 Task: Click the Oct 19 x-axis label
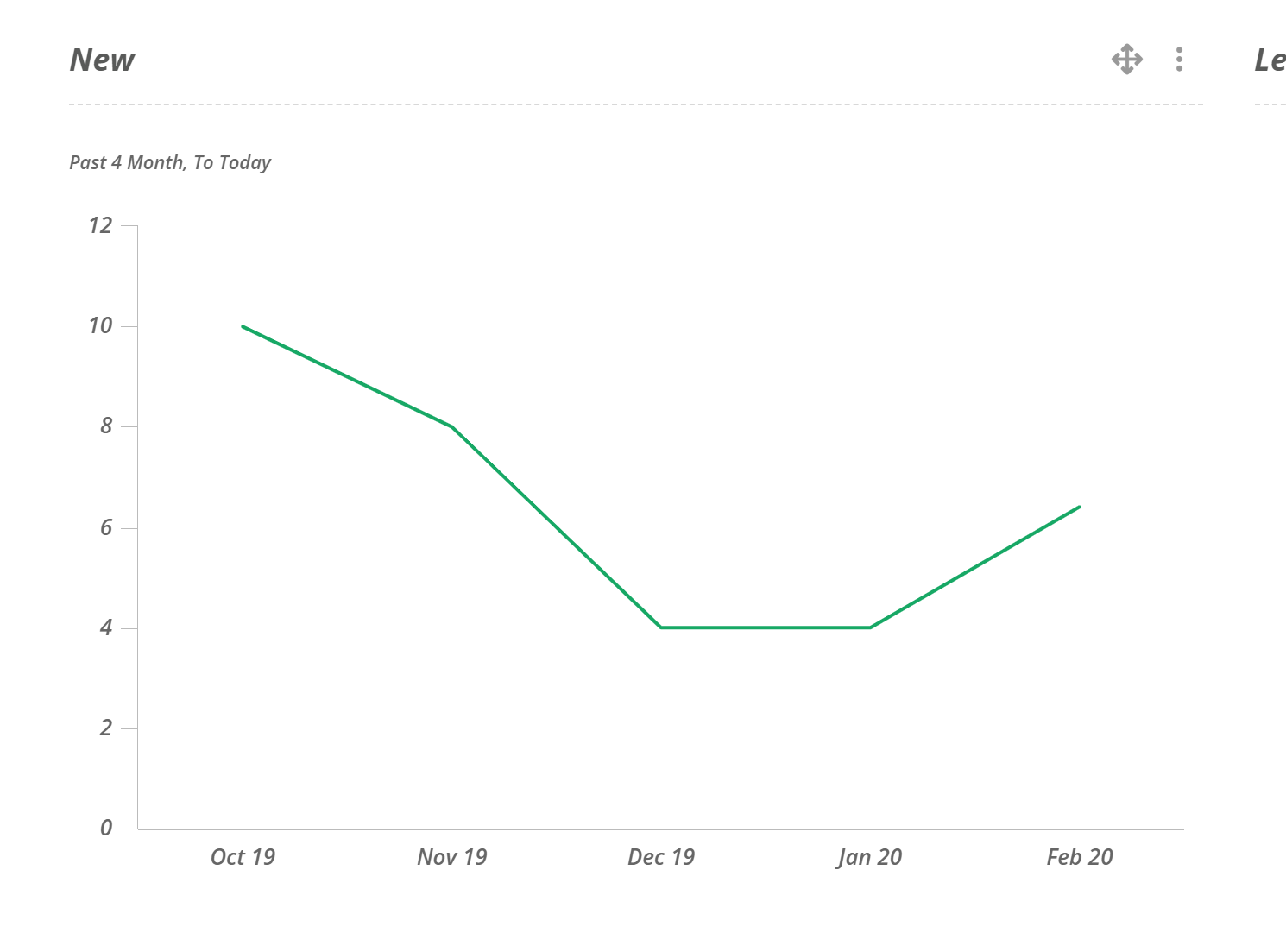pos(243,857)
